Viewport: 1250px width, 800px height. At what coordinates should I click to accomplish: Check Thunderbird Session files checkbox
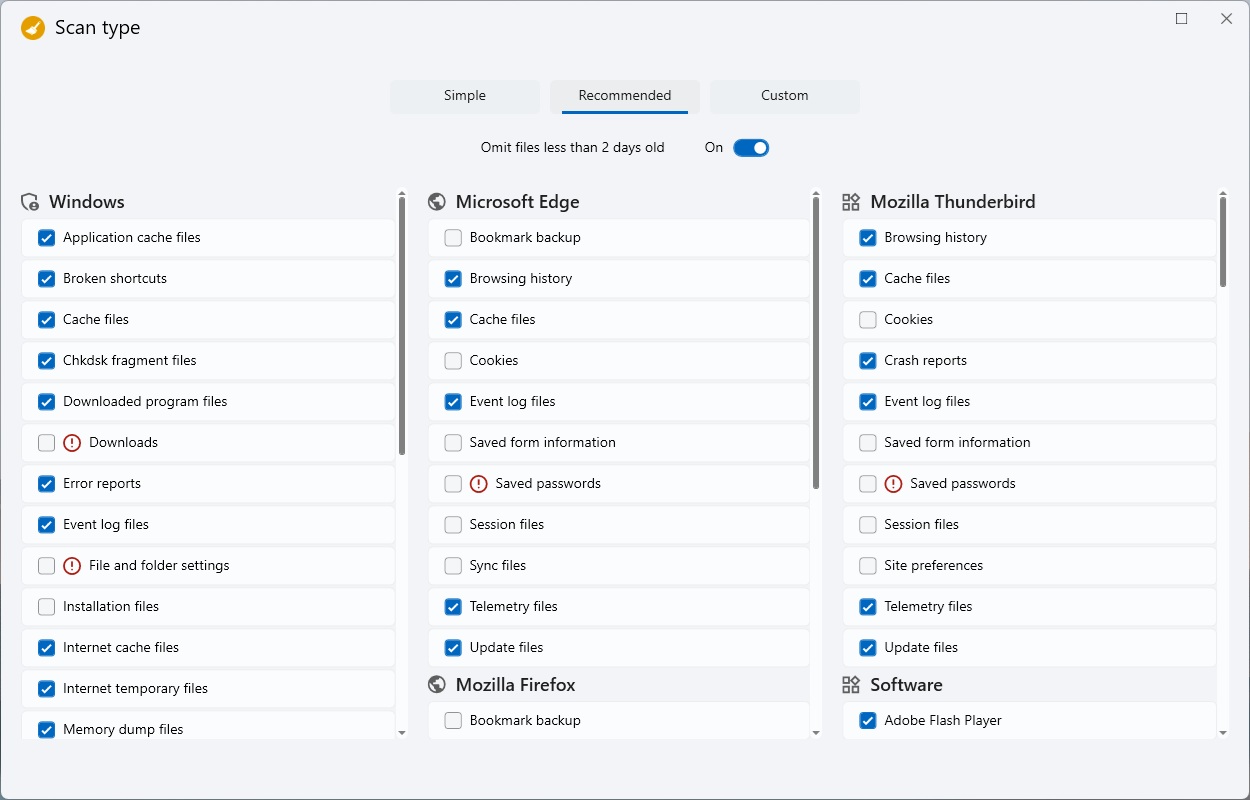click(868, 525)
